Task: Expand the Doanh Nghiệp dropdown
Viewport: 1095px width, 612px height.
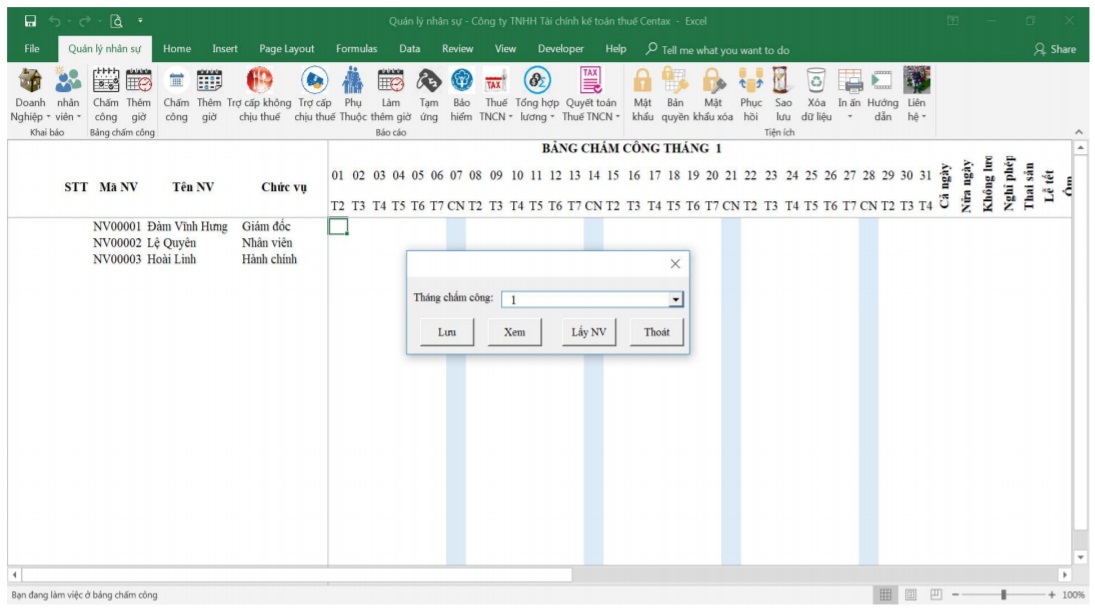Action: click(x=28, y=117)
